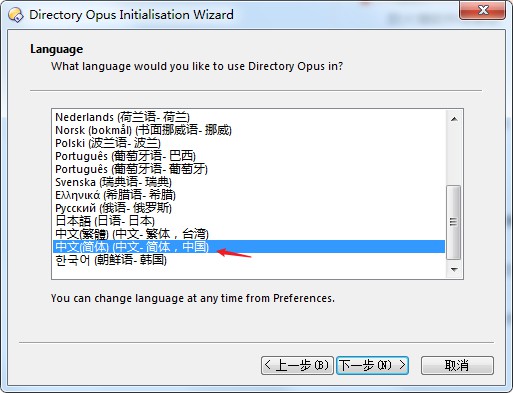Screen dimensions: 513x393
Task: Select Nederlands language row
Action: point(249,117)
